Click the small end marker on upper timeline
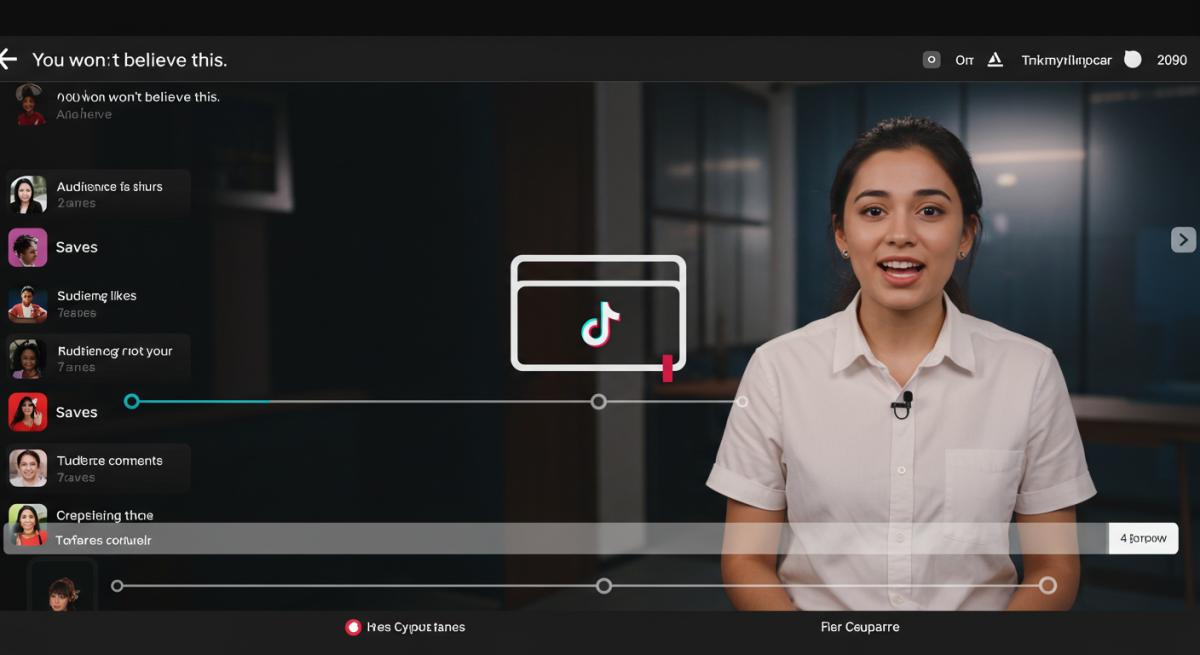1200x655 pixels. point(741,401)
